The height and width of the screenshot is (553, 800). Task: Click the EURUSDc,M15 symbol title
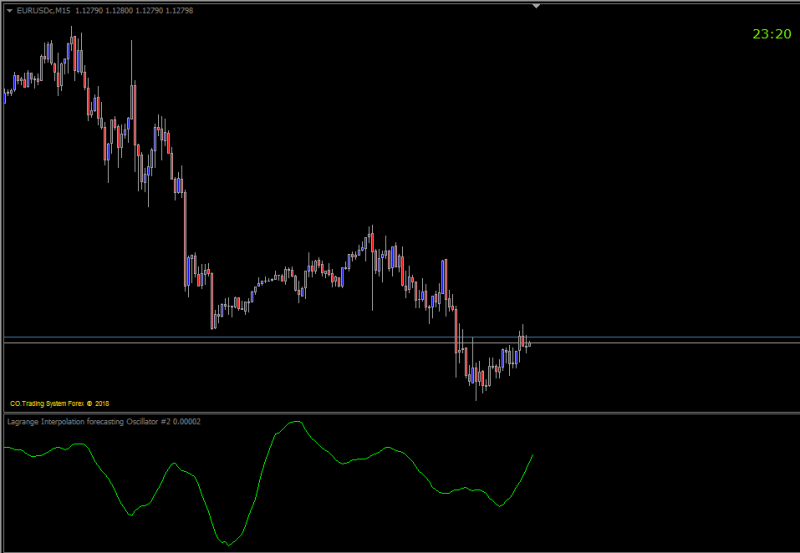pyautogui.click(x=43, y=11)
